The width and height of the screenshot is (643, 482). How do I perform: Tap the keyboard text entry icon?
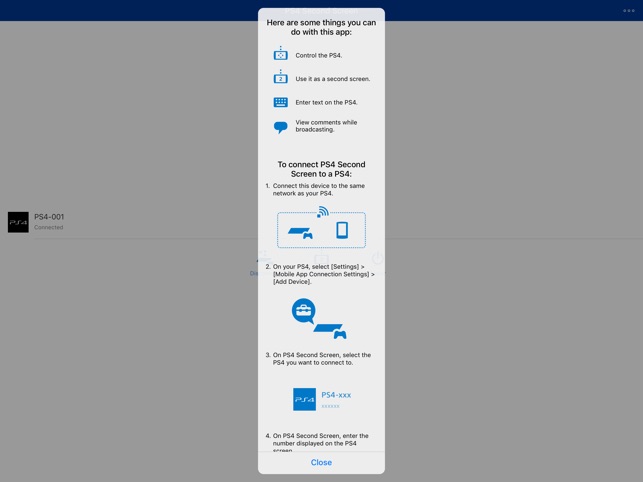pyautogui.click(x=281, y=102)
